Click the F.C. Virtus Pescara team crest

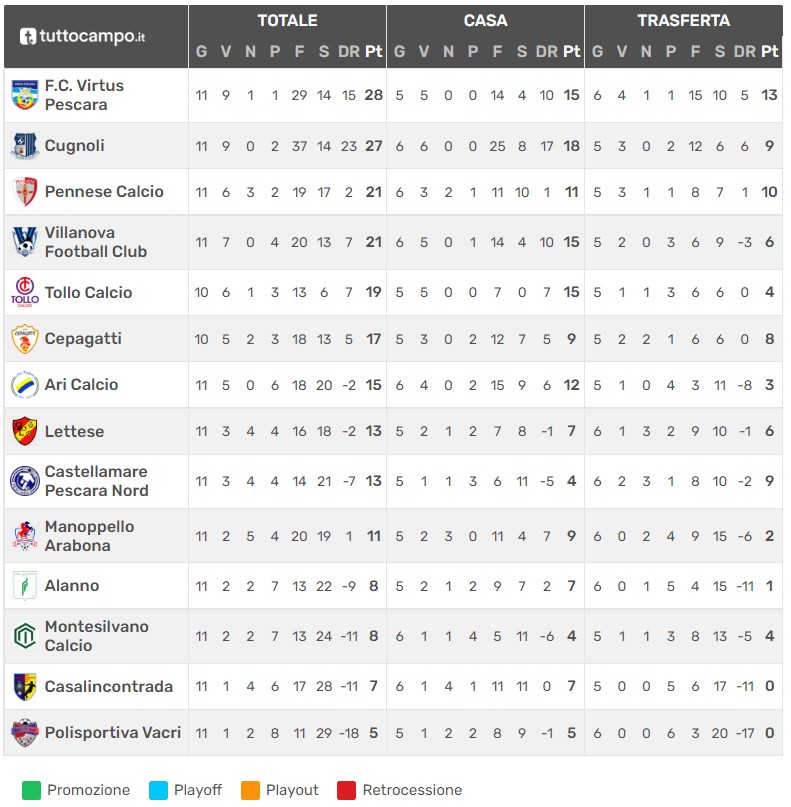[25, 95]
